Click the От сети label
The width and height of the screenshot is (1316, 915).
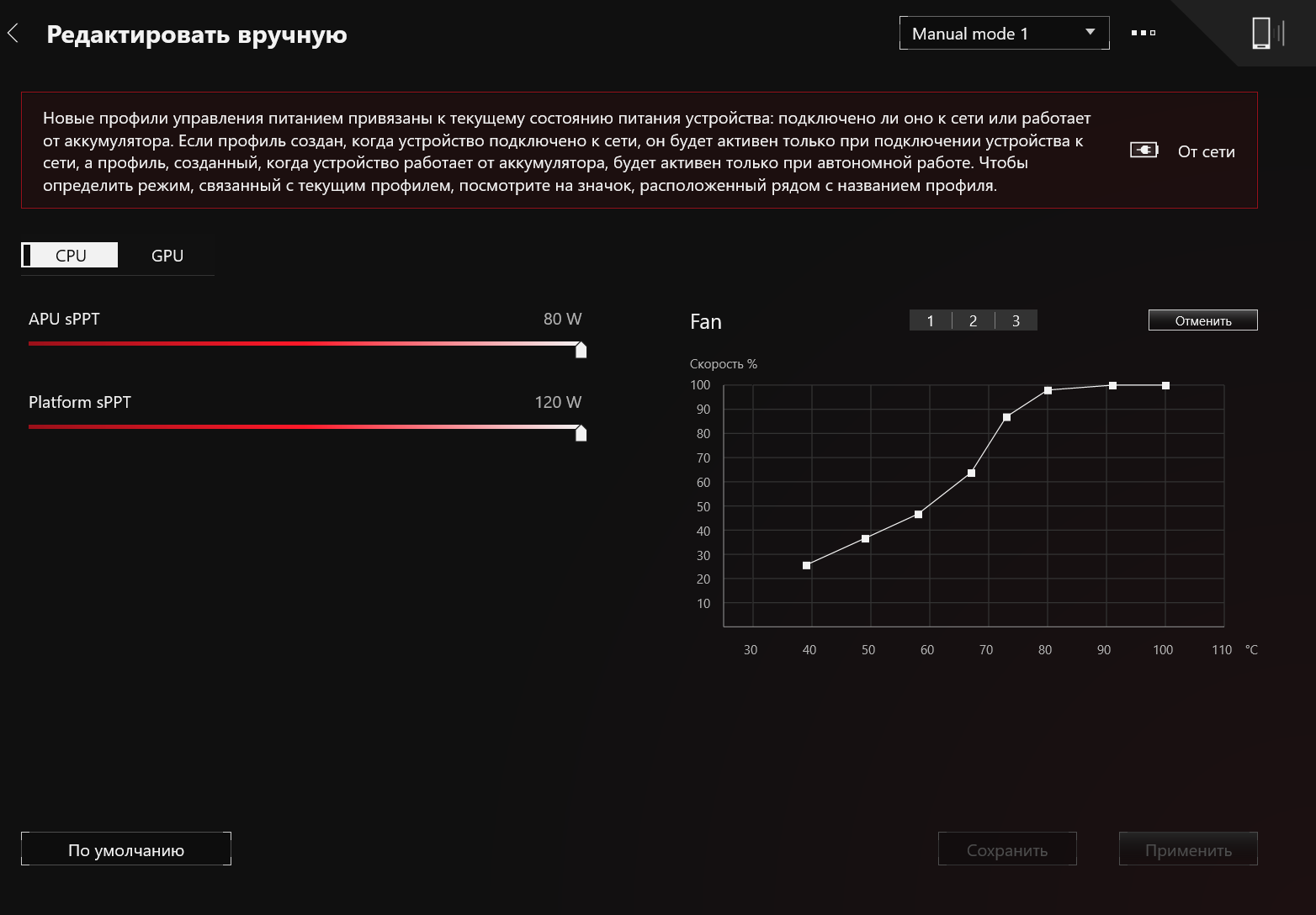click(x=1207, y=151)
